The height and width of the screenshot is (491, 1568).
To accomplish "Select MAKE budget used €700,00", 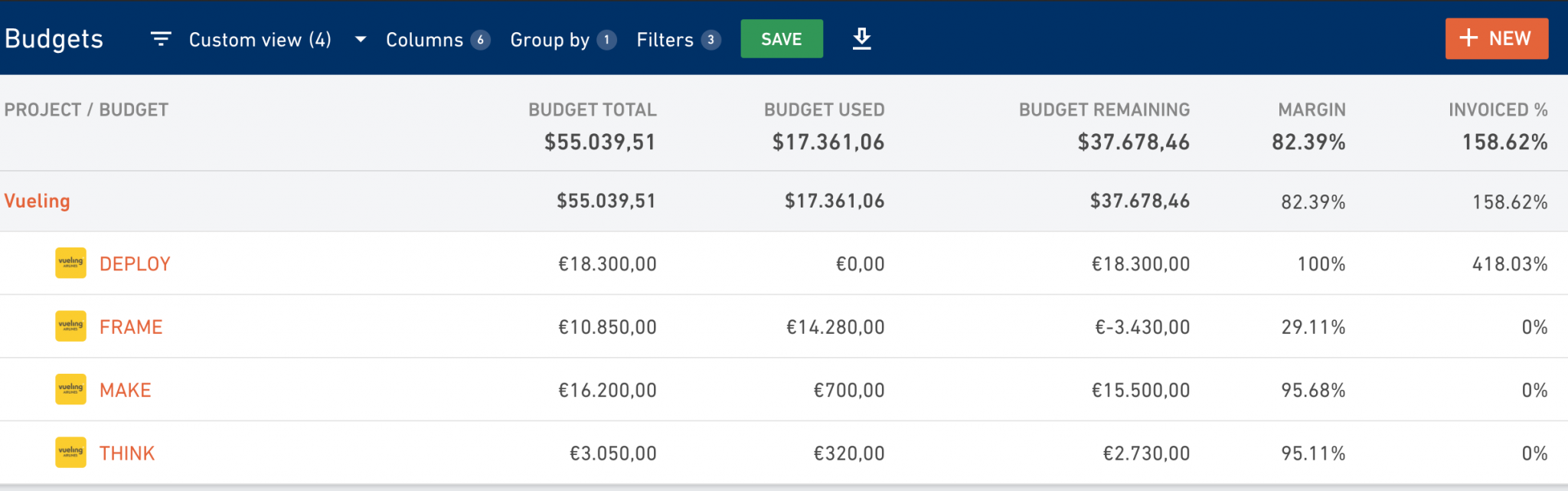I will (x=849, y=390).
